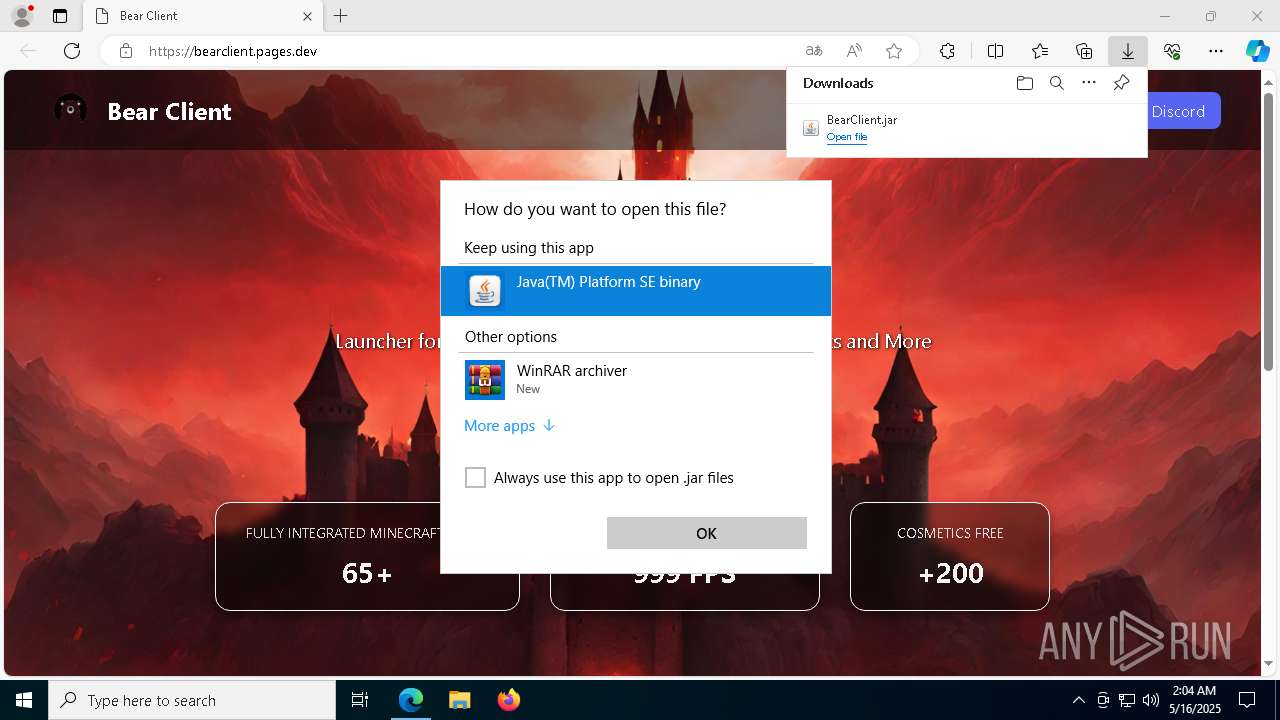Expand More apps list
This screenshot has width=1280, height=720.
pos(509,426)
